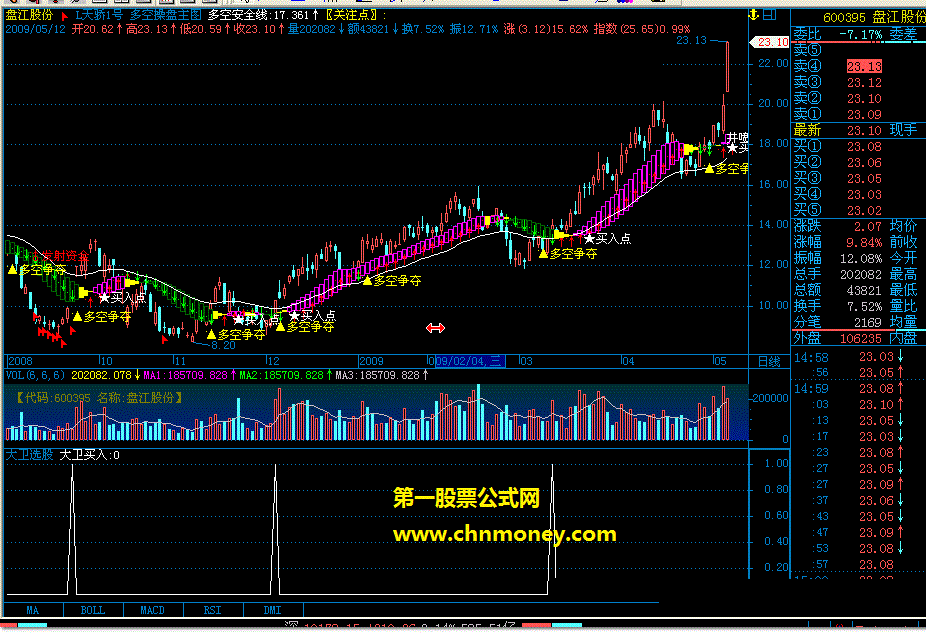Click the :37 tick row at 23.06

tap(858, 500)
